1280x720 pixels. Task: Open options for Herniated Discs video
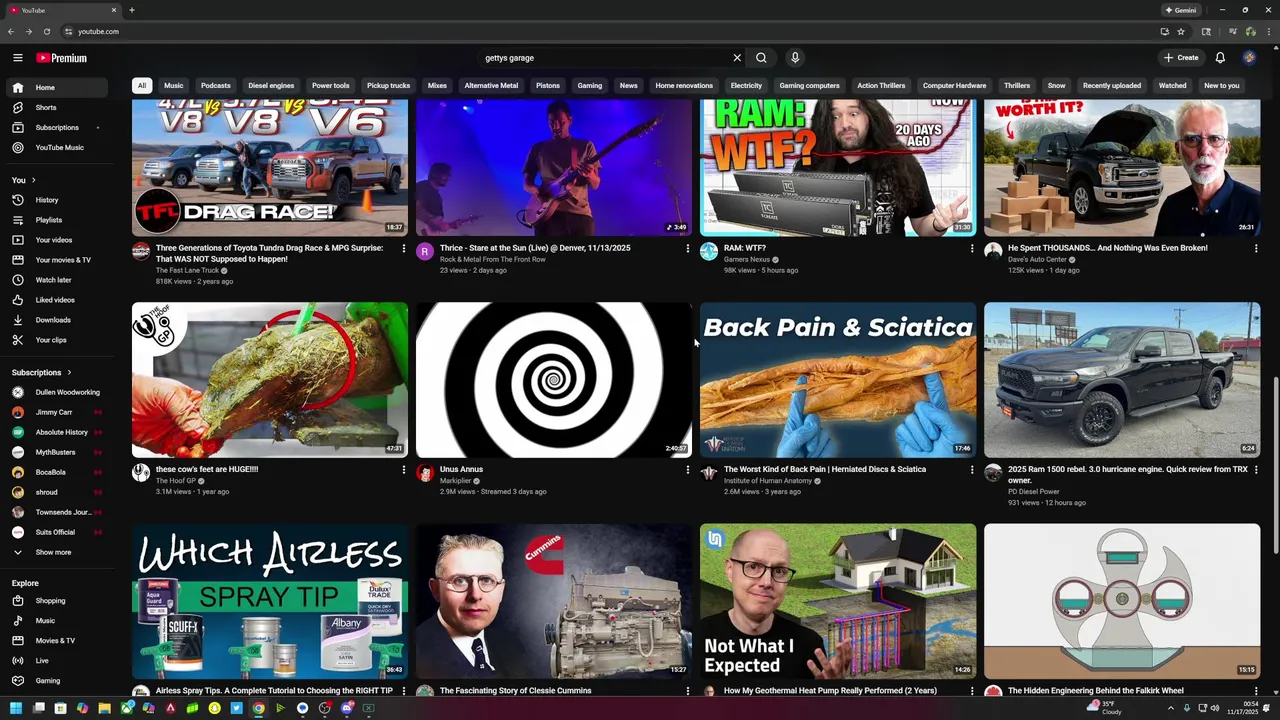pyautogui.click(x=972, y=469)
